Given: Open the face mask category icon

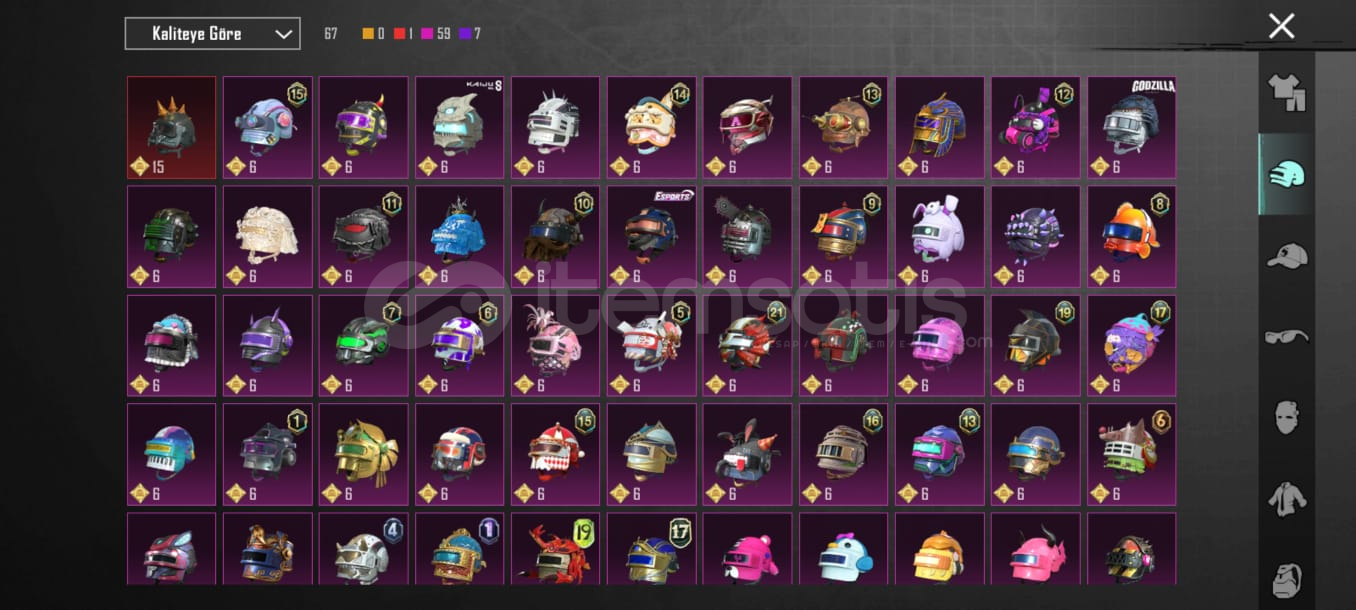Looking at the screenshot, I should click(x=1286, y=417).
